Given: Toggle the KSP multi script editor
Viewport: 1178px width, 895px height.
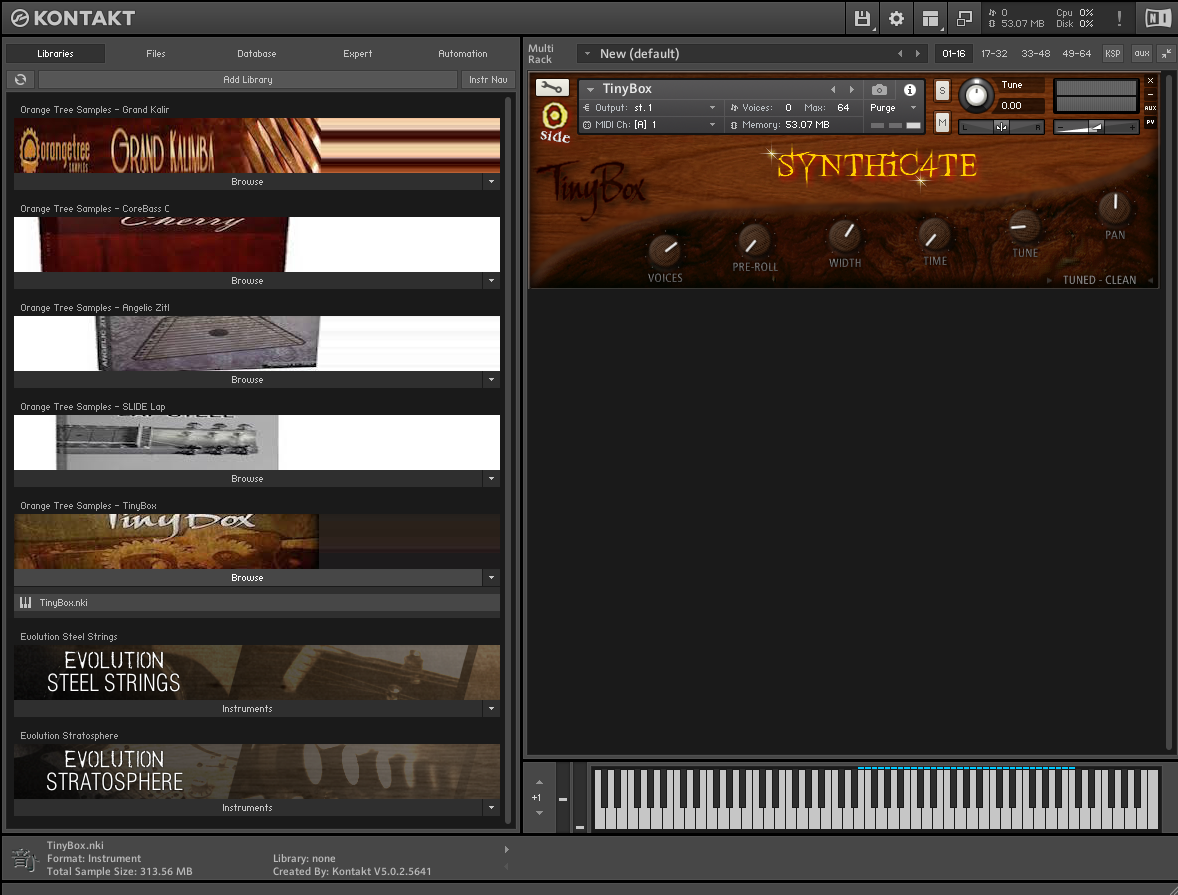Looking at the screenshot, I should tap(1113, 53).
